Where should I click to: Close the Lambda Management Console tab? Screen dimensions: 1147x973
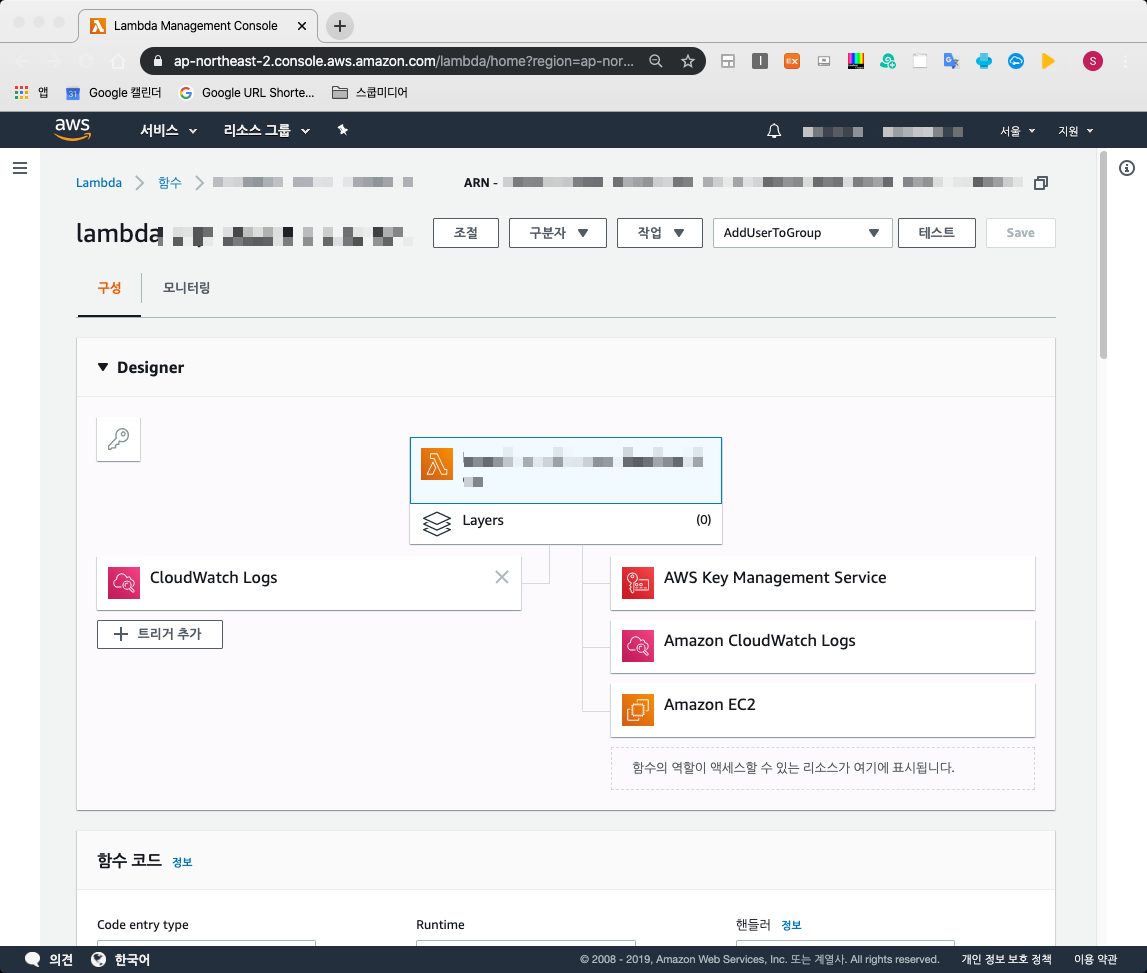302,26
